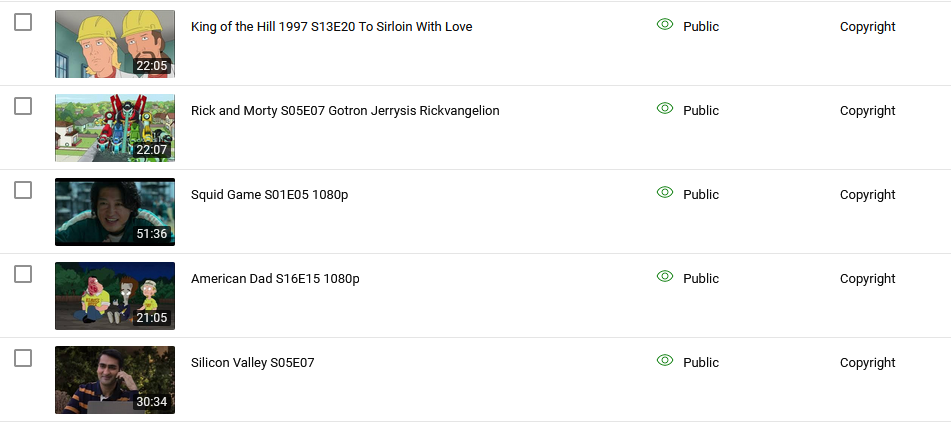This screenshot has height=426, width=951.
Task: Click the green eye icon beside Squid Game
Action: point(665,192)
